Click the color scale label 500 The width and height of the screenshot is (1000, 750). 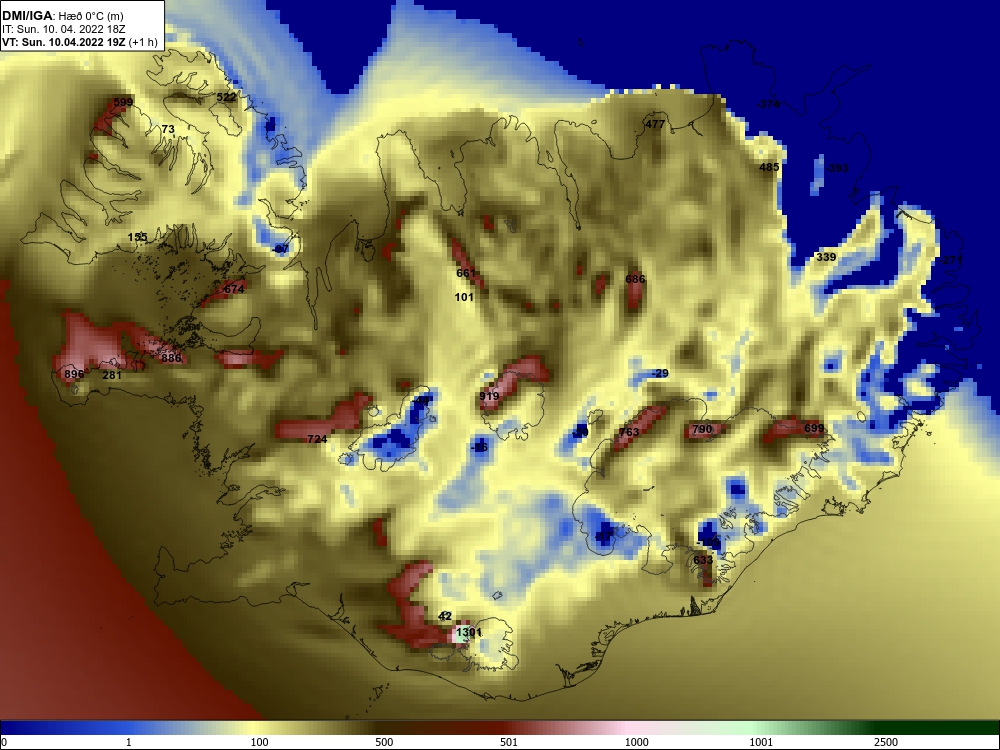pos(384,742)
